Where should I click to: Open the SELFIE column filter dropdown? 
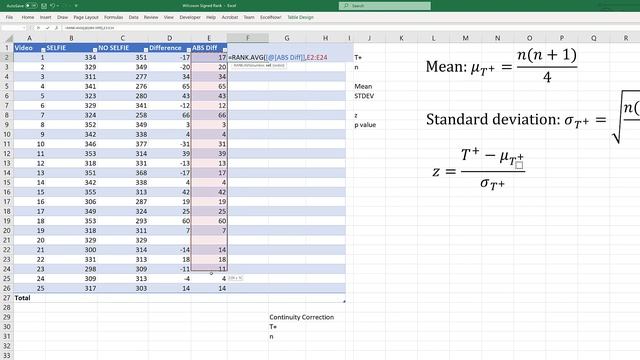[95, 49]
